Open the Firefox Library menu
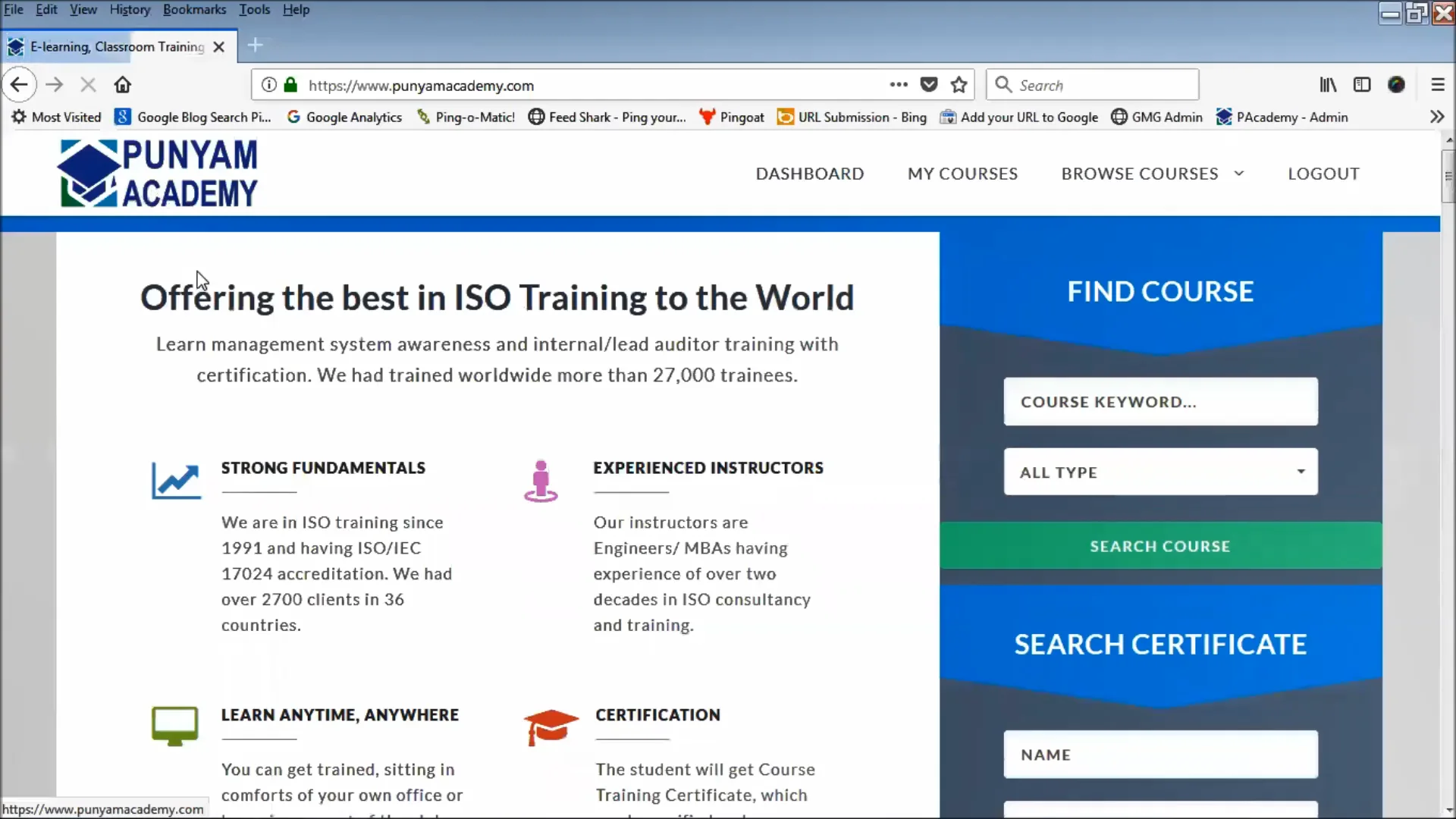 coord(1328,84)
